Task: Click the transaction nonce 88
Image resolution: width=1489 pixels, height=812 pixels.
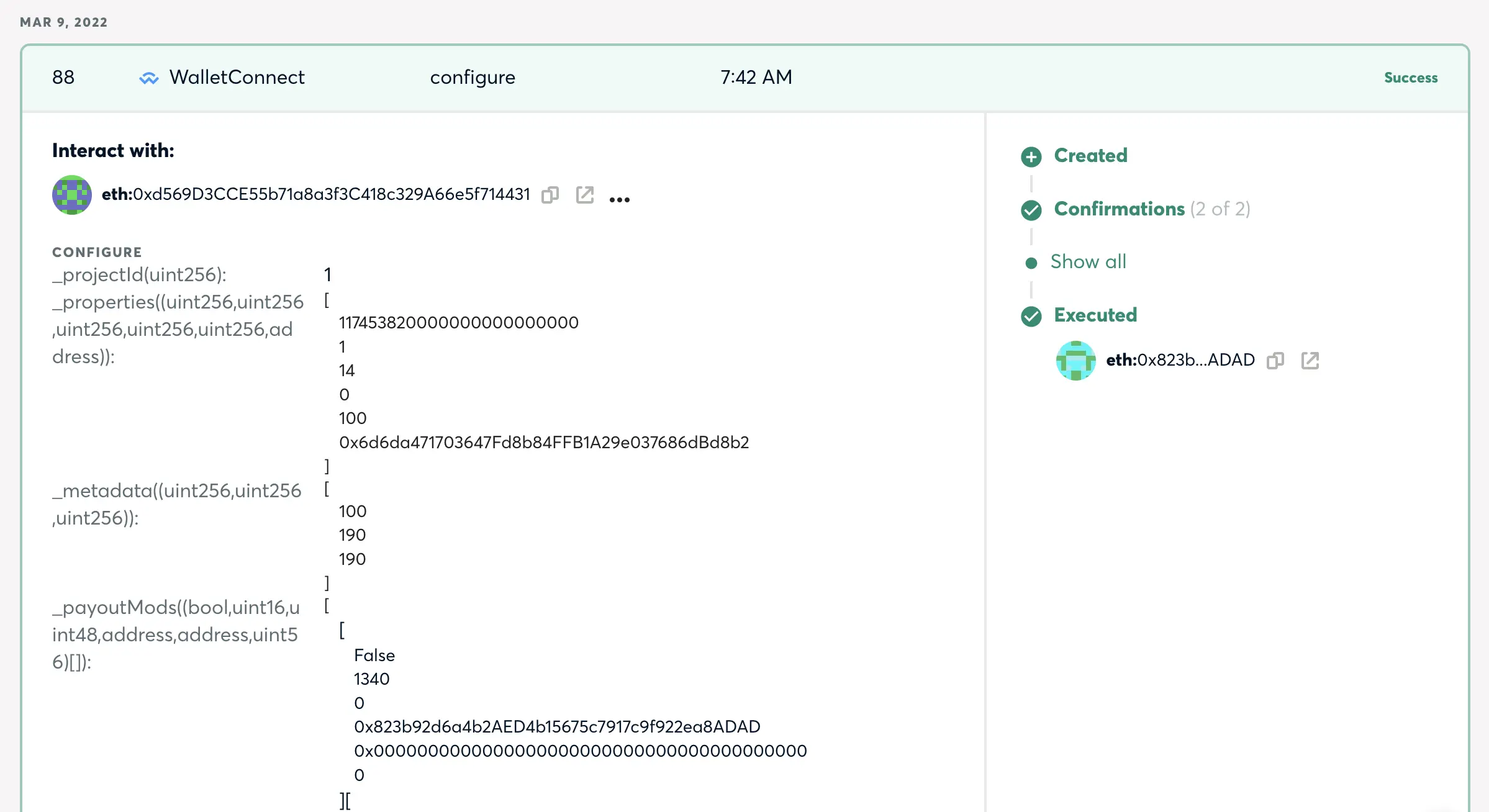Action: tap(63, 78)
